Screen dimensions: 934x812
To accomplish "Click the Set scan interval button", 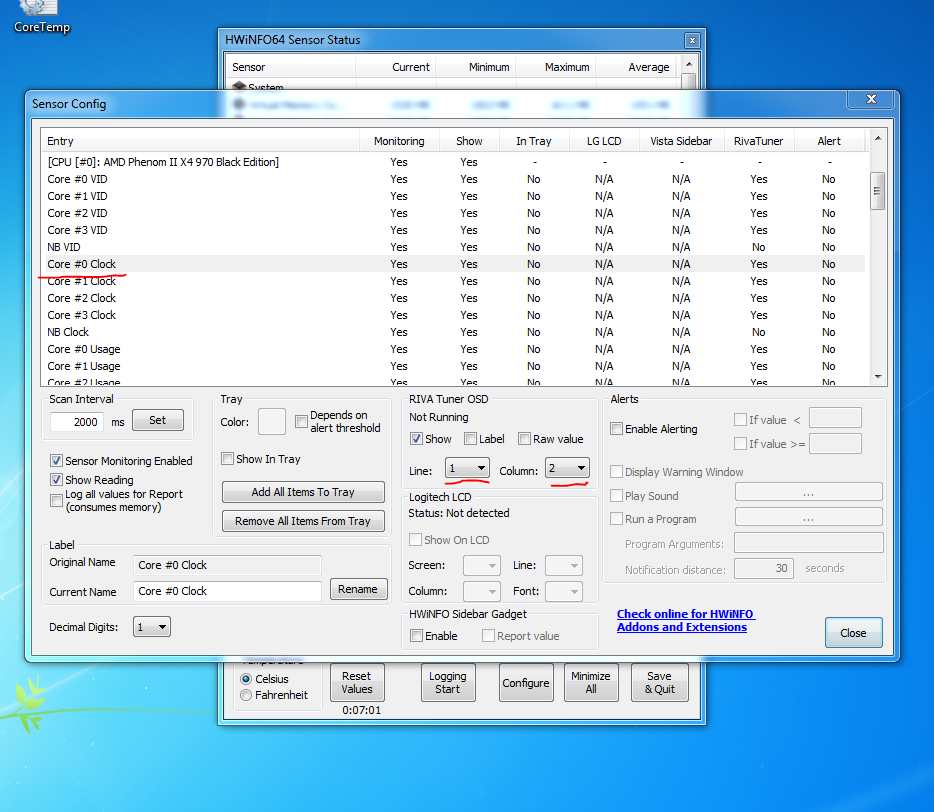I will pos(158,420).
